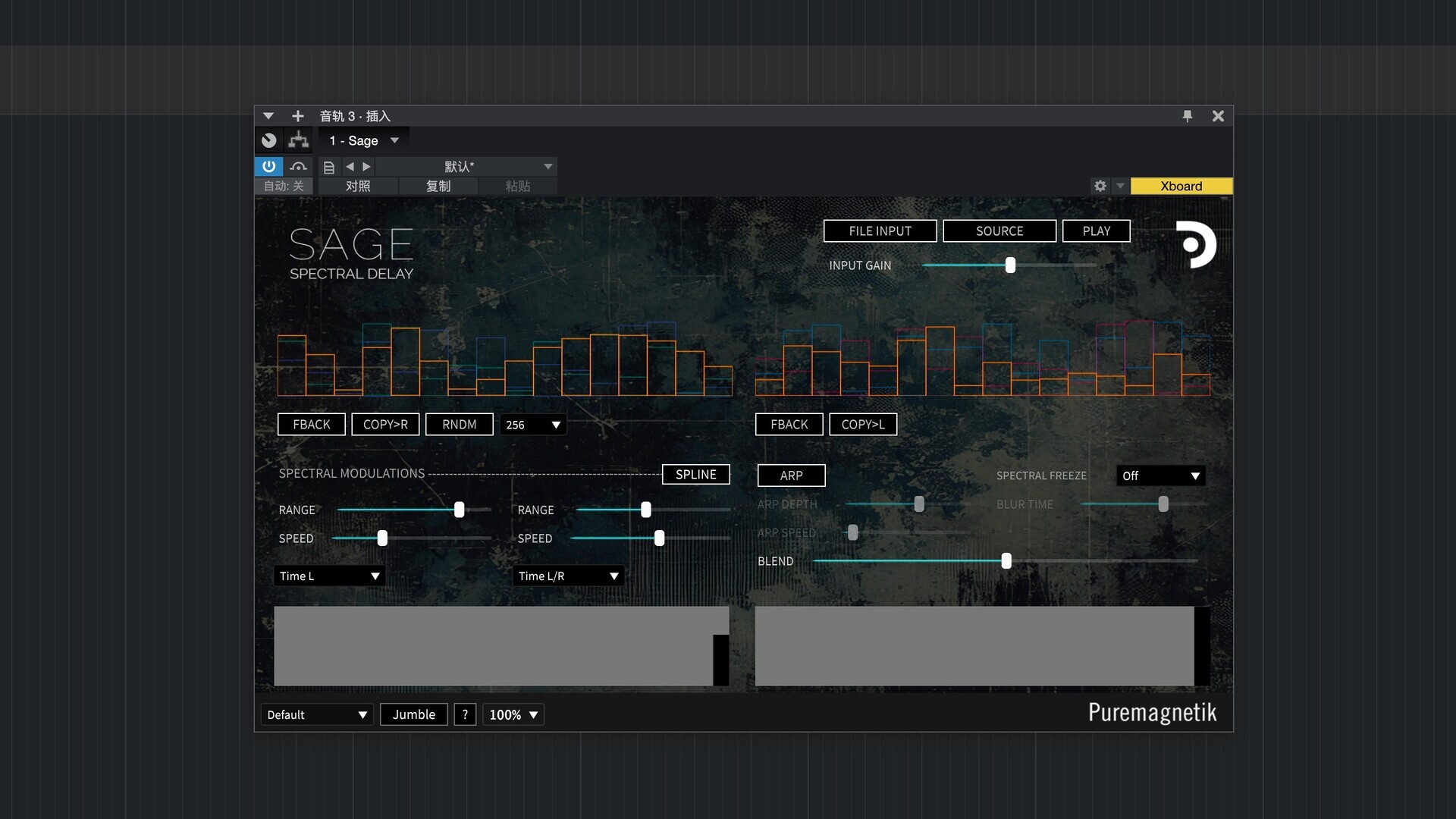Go to the next preset arrow

click(367, 166)
